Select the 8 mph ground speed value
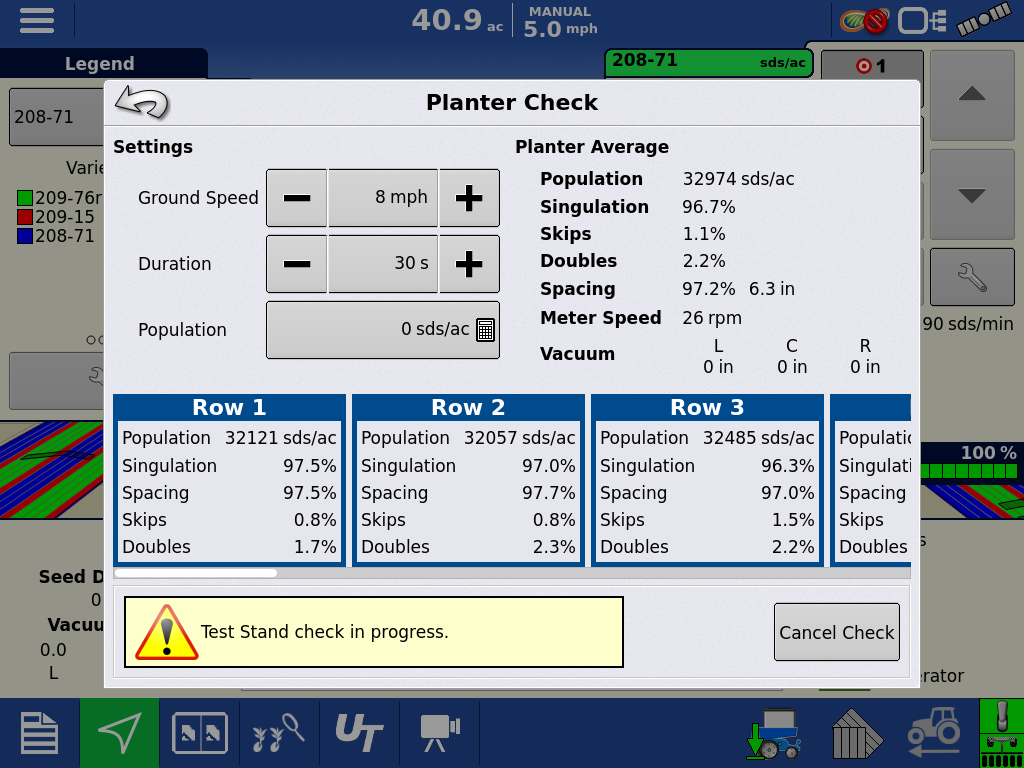The image size is (1024, 768). click(x=383, y=198)
